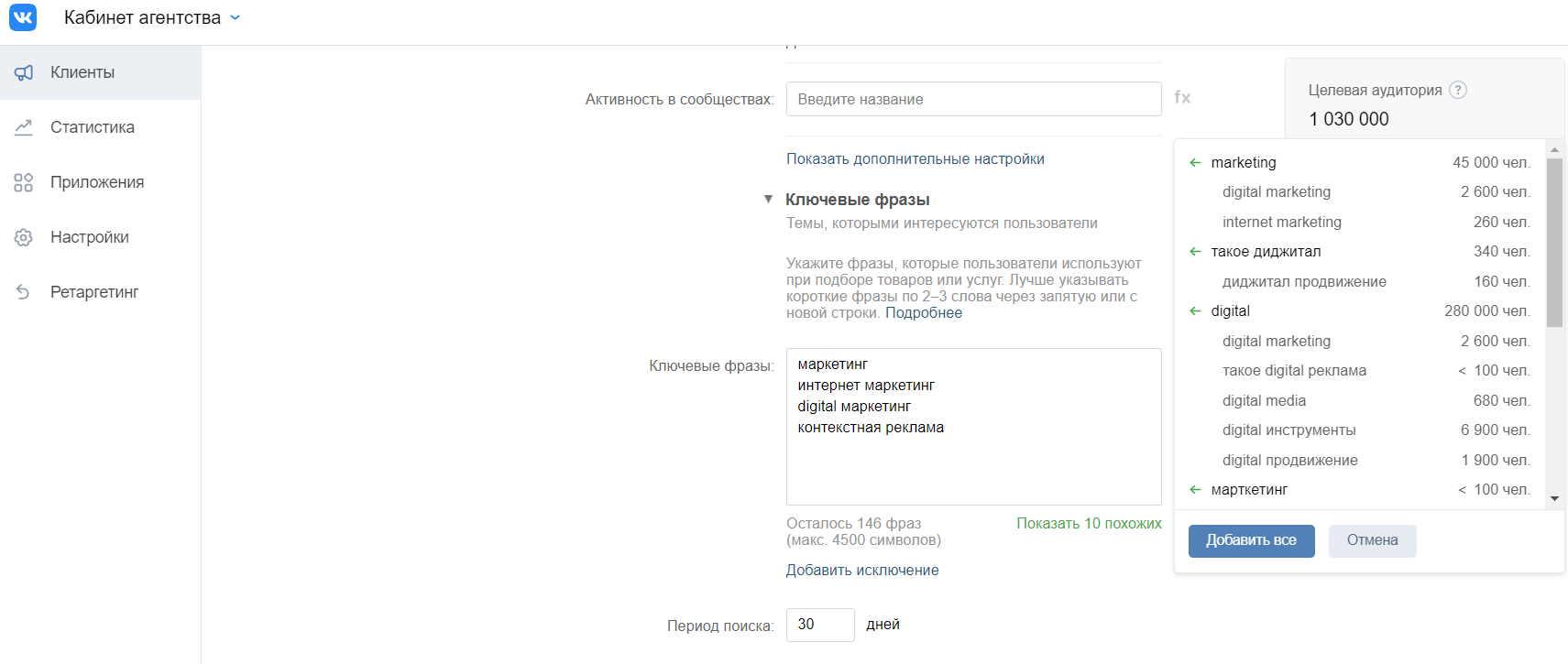Select the internet marketing suggestion
Viewport: 1568px width, 664px height.
(x=1360, y=222)
